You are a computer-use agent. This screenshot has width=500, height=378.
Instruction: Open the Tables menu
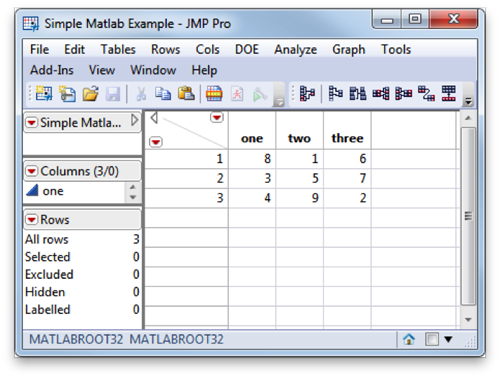coord(118,49)
